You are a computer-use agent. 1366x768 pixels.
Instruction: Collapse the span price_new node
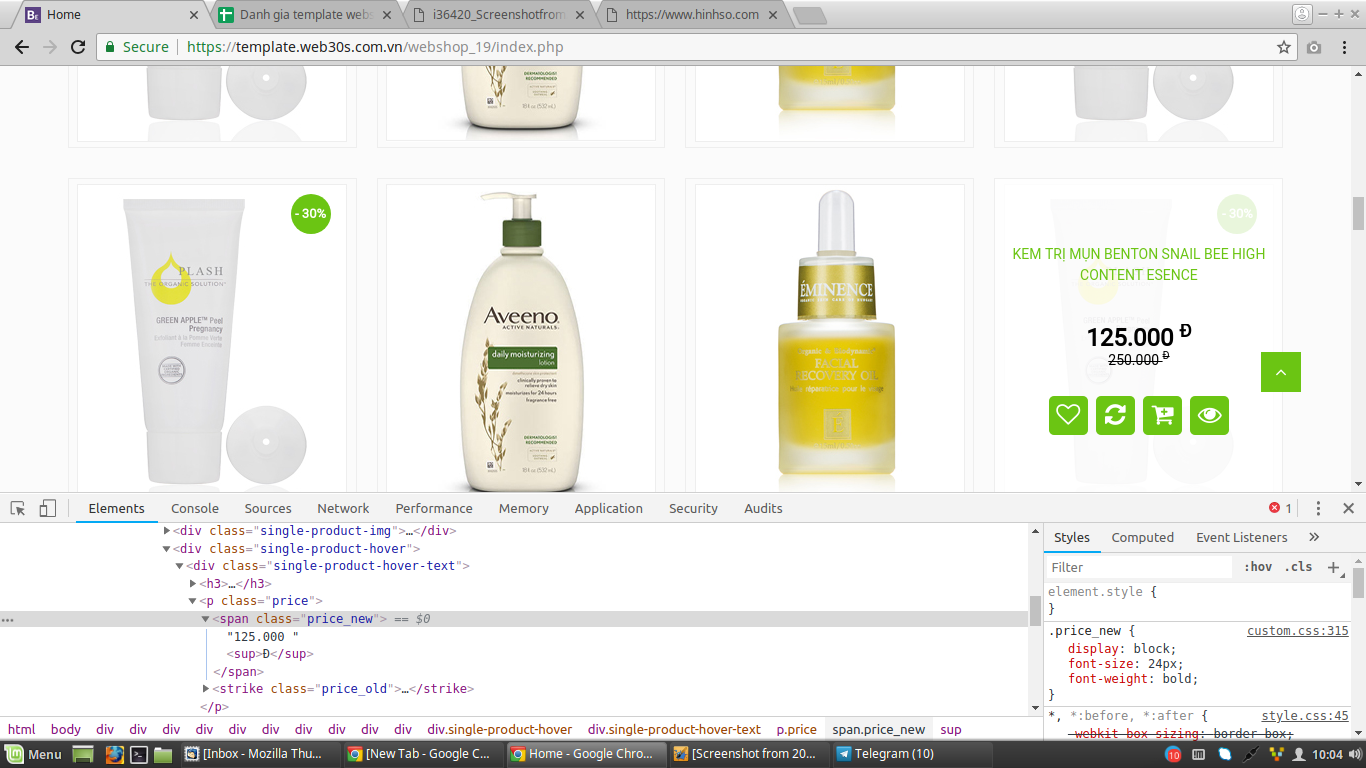(x=206, y=619)
